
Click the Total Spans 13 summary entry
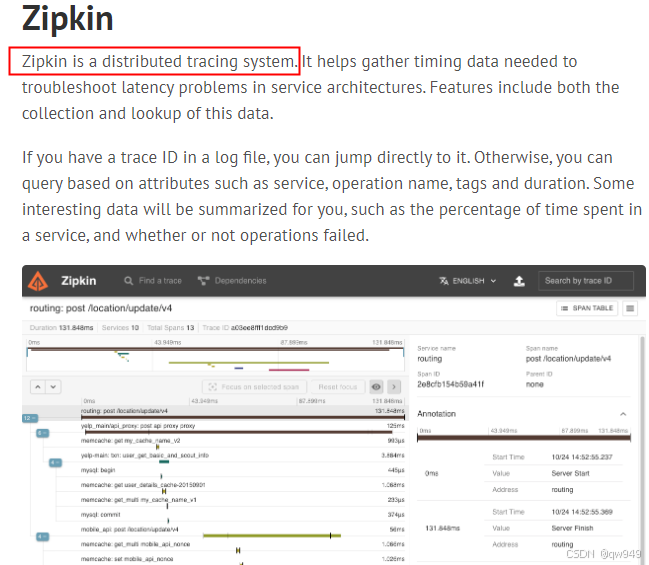[x=171, y=328]
